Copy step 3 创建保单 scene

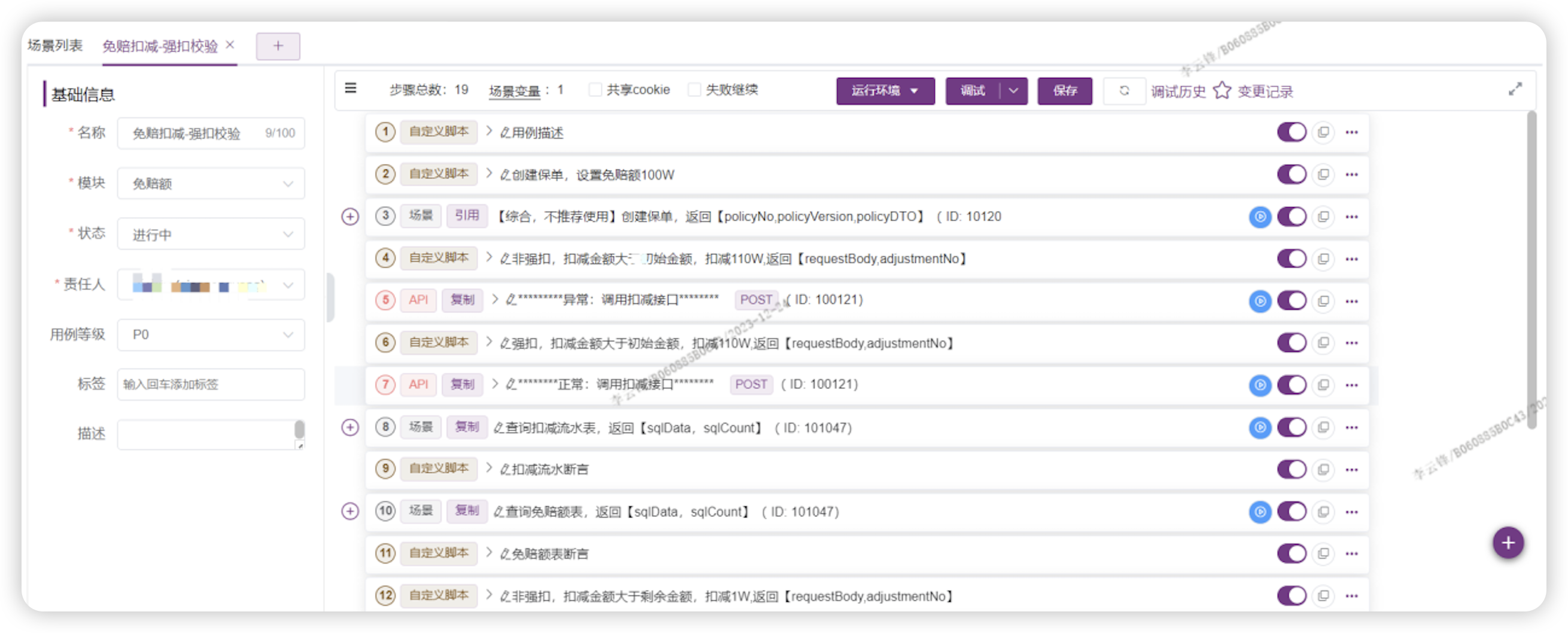pos(1323,217)
